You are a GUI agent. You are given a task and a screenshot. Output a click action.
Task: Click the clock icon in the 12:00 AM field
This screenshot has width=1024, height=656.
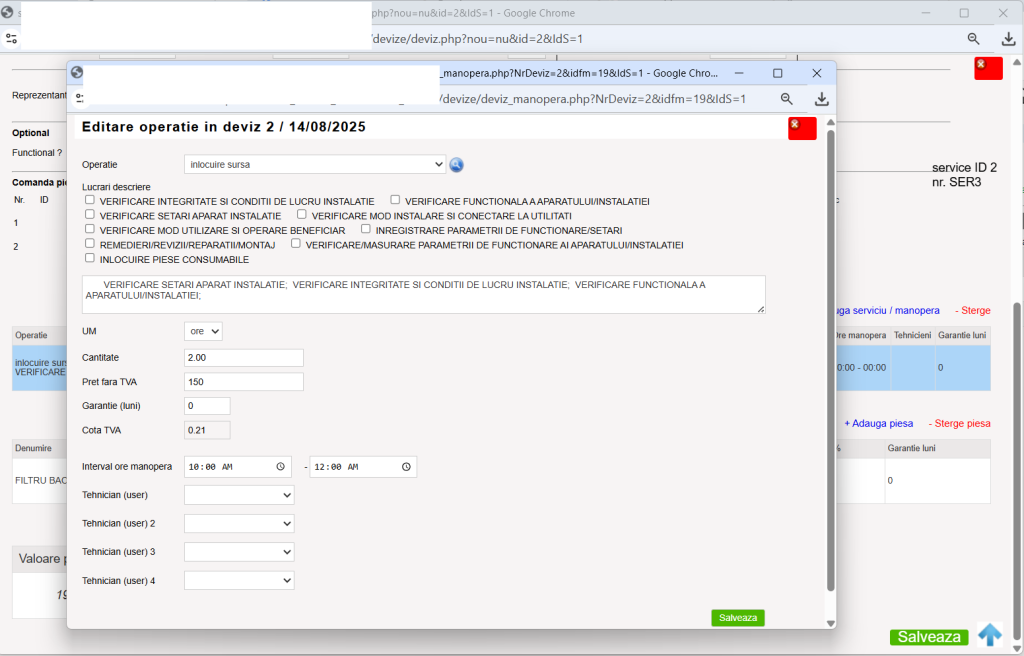(x=406, y=467)
